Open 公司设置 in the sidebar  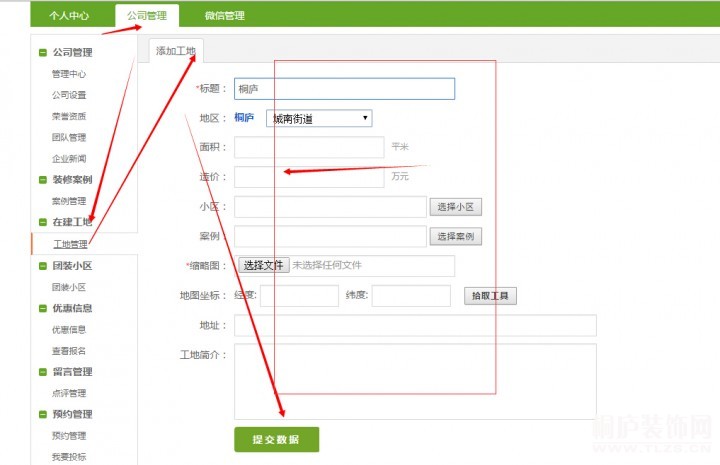[69, 95]
